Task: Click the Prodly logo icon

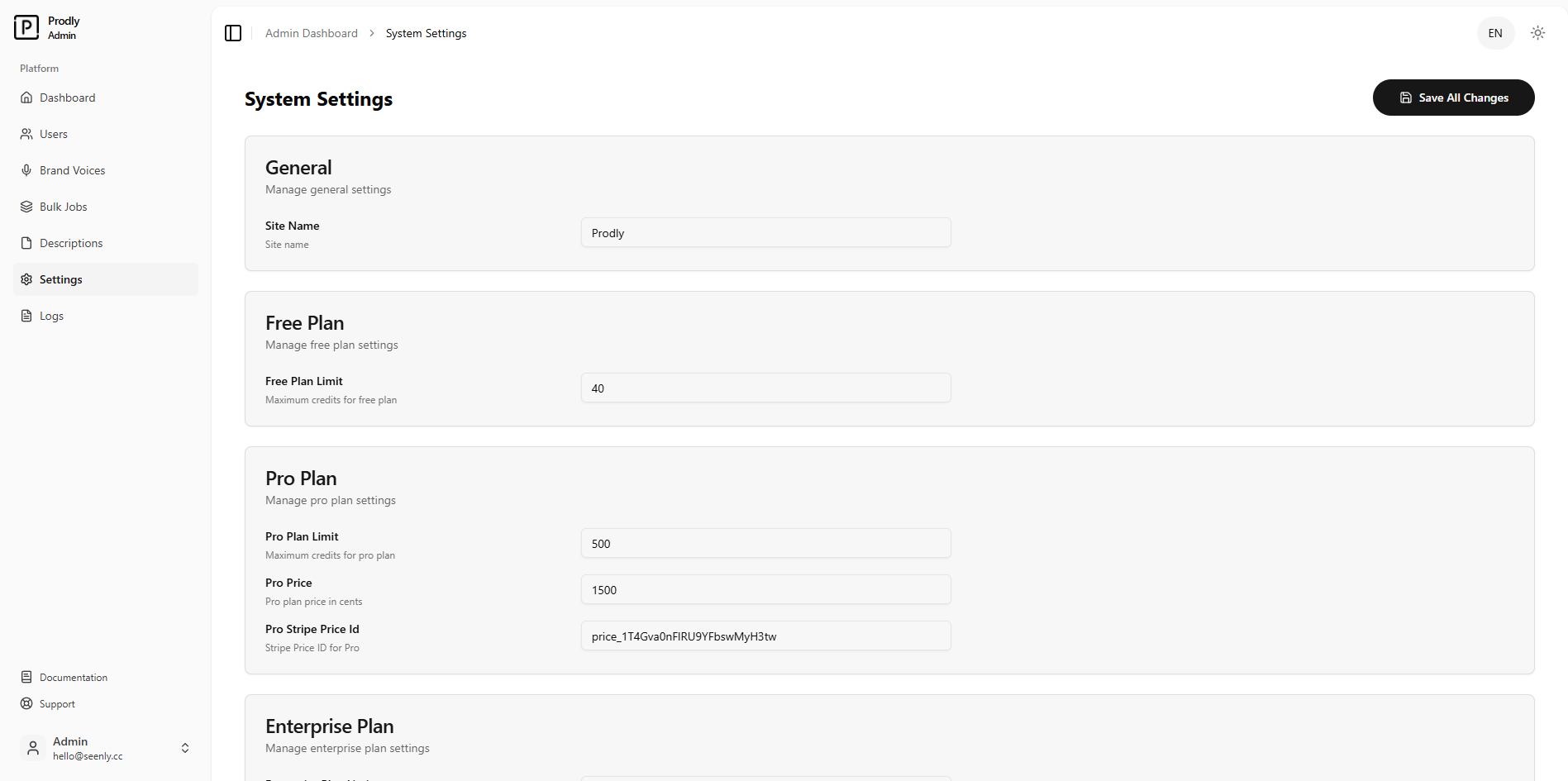Action: pos(26,27)
